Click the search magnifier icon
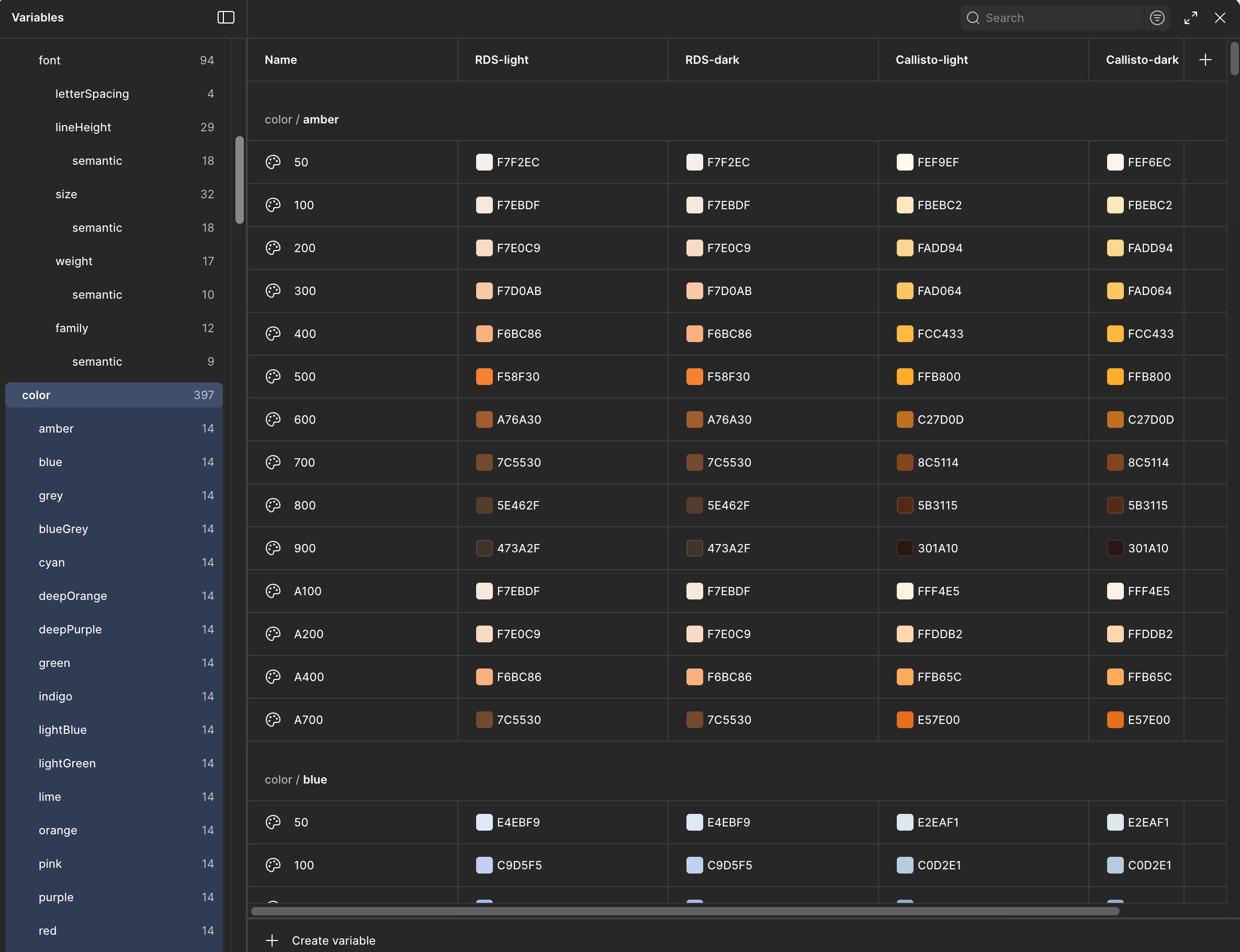 973,18
